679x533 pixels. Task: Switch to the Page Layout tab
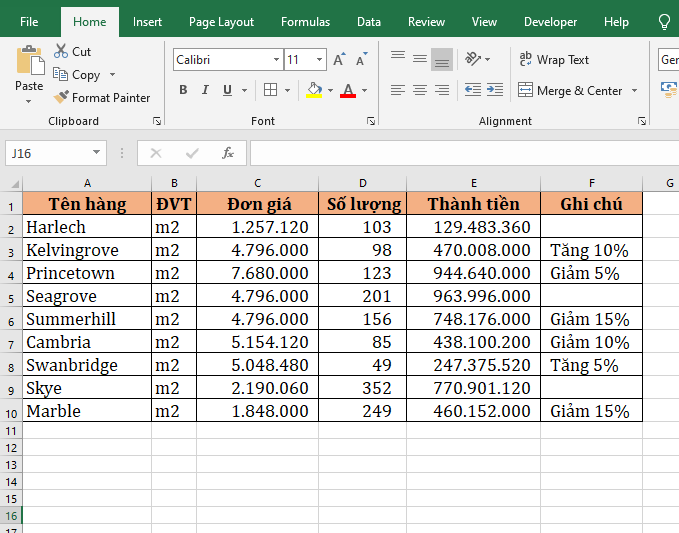tap(221, 22)
